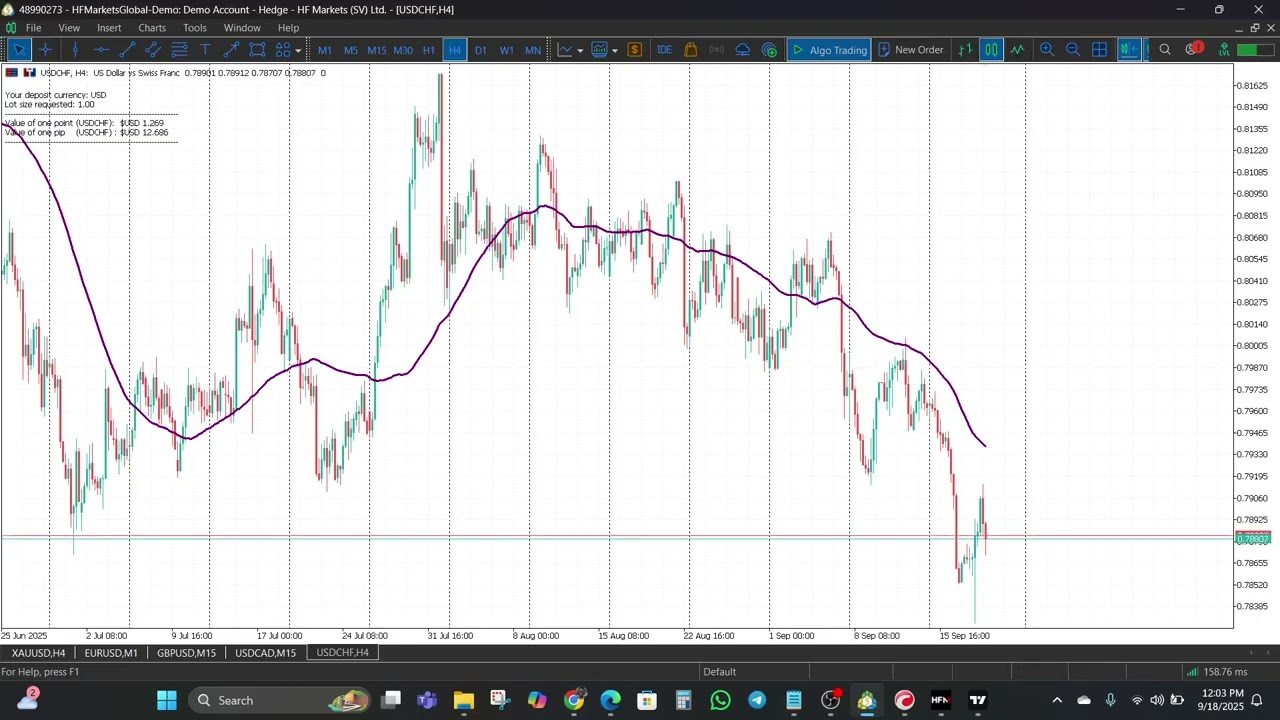Select the cursor arrow tool

[19, 50]
